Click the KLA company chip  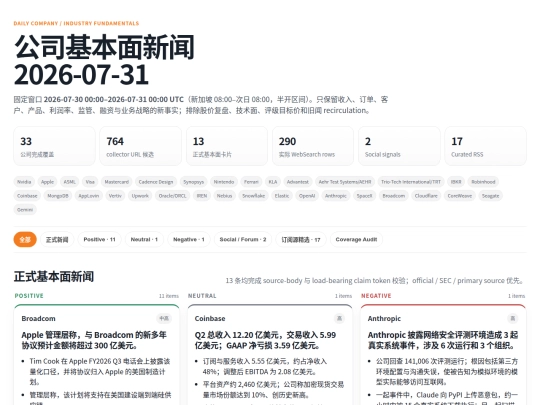click(273, 182)
